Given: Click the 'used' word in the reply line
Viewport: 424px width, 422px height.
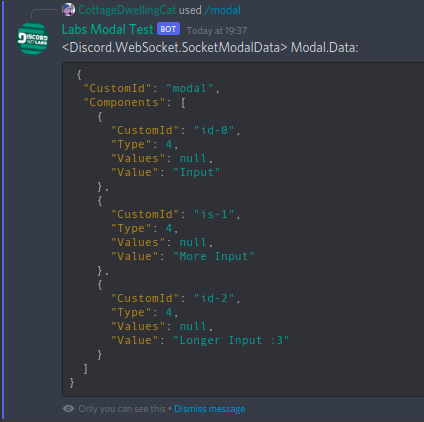Looking at the screenshot, I should (x=190, y=10).
